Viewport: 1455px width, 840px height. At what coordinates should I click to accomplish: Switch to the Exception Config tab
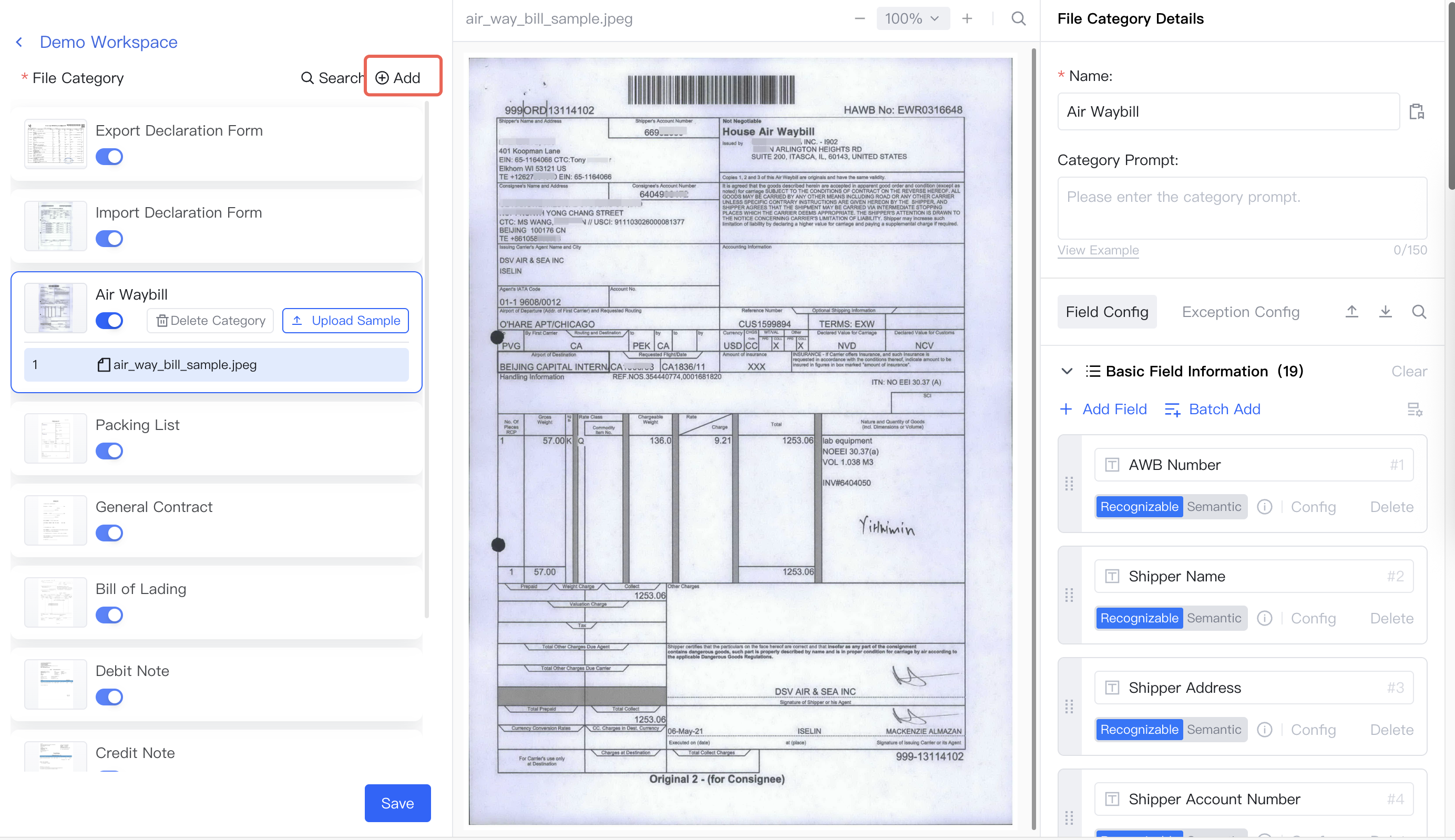1241,312
